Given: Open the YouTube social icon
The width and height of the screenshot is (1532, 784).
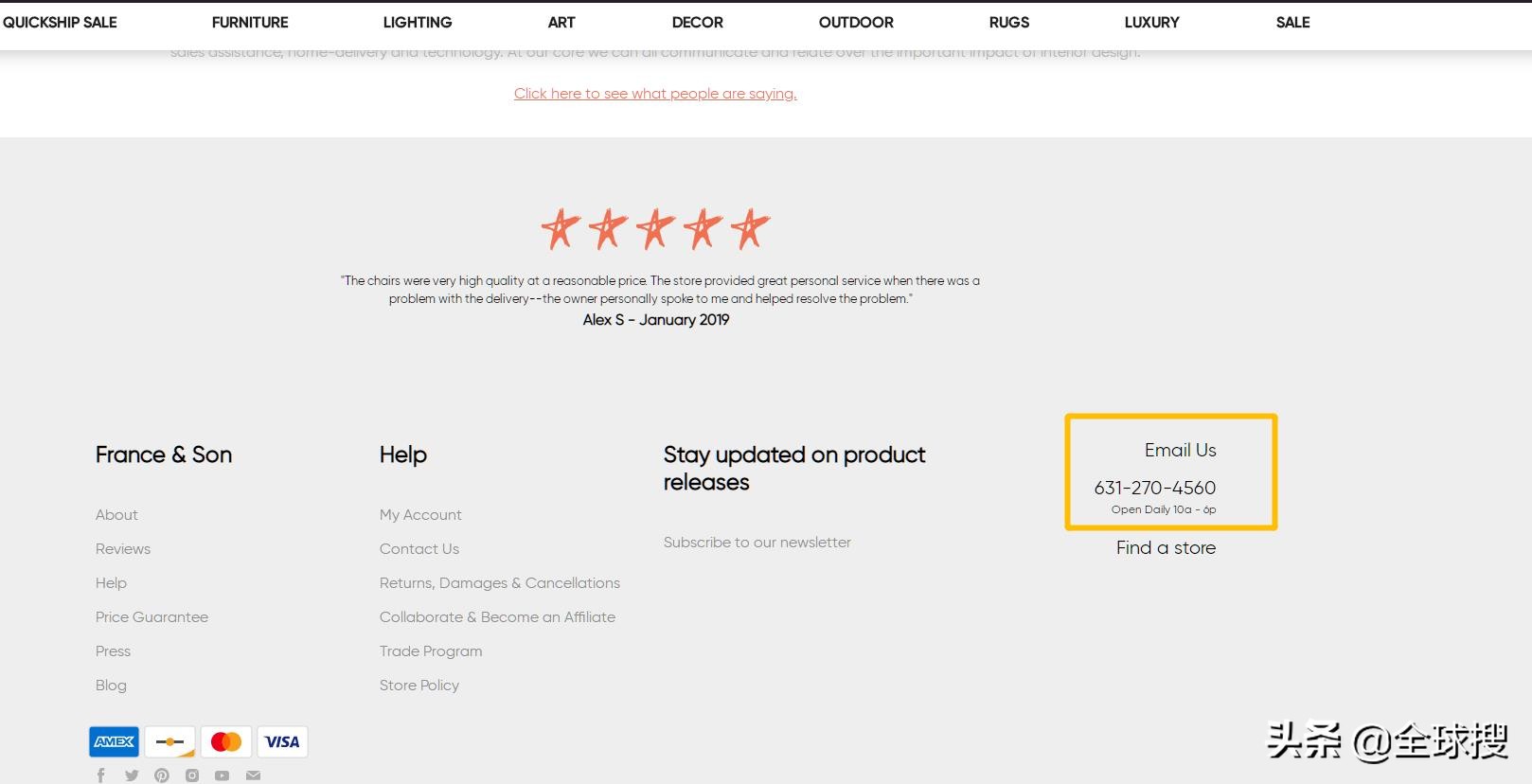Looking at the screenshot, I should 222,775.
